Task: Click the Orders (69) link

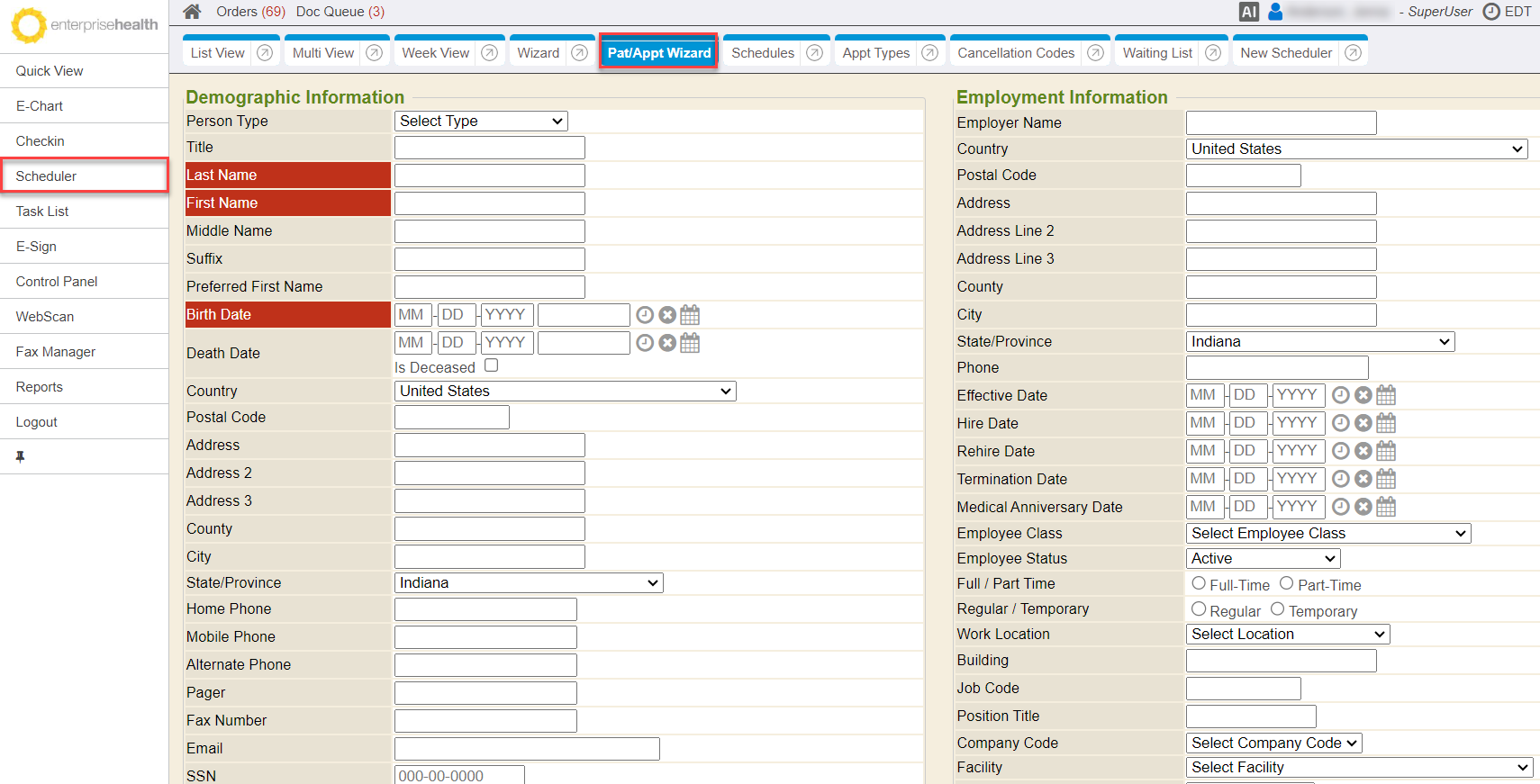Action: tap(250, 12)
